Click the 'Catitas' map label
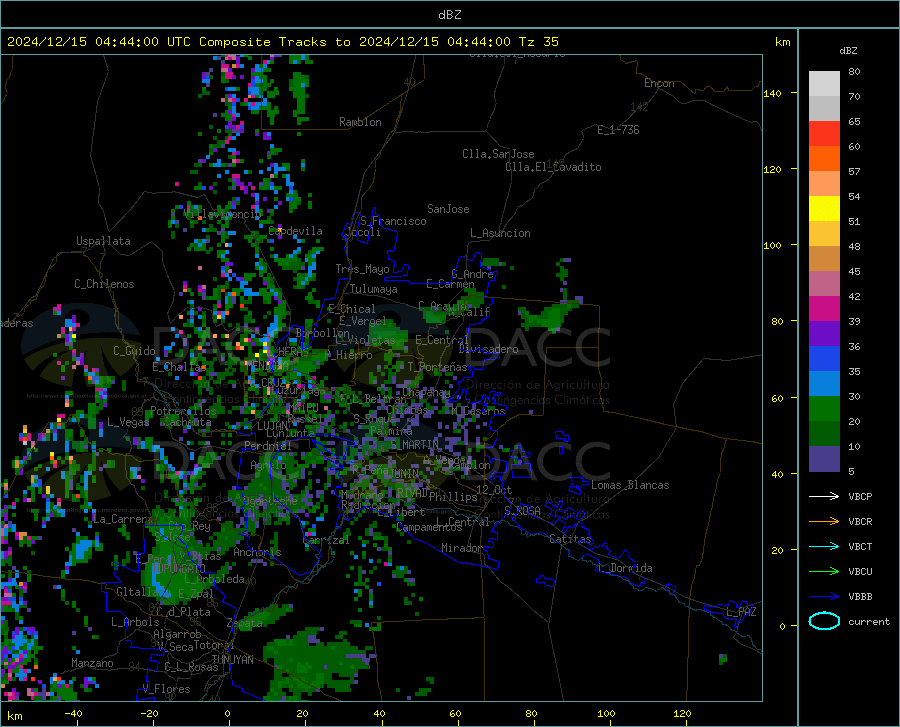 [x=571, y=539]
